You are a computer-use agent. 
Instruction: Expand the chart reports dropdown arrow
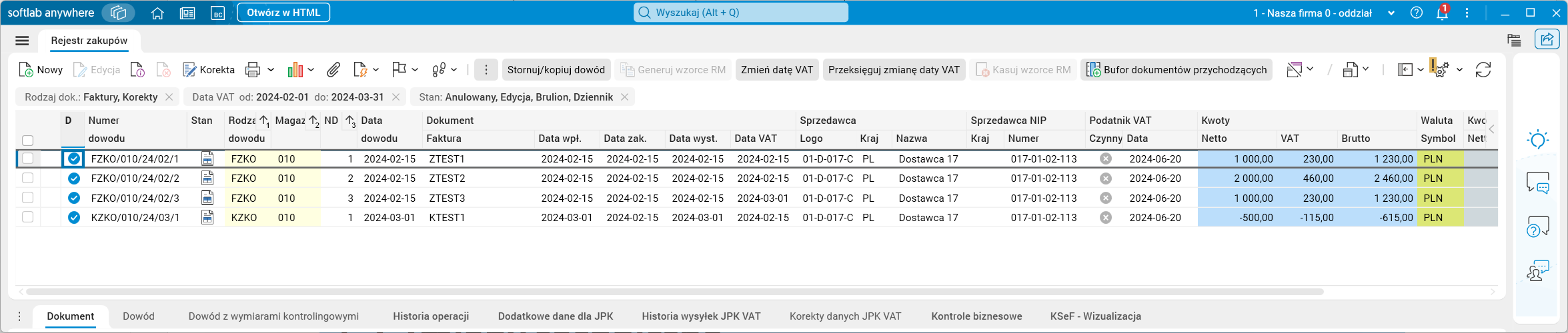pos(311,70)
